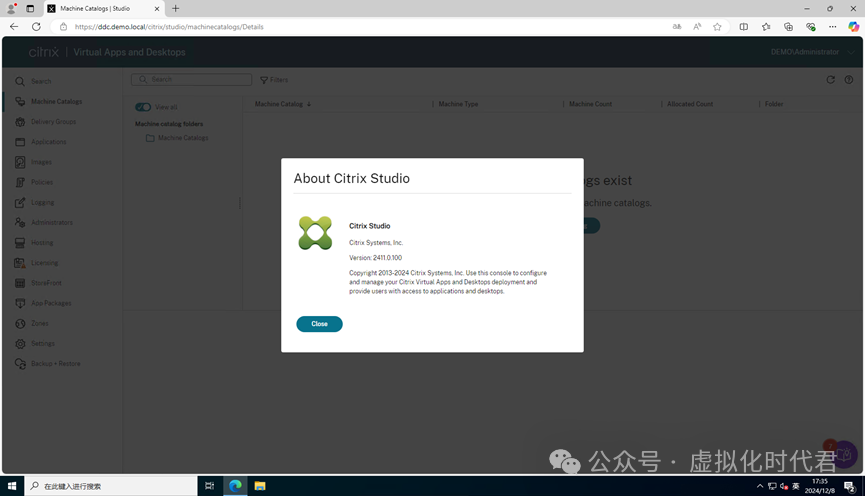Open browser collections
The height and width of the screenshot is (496, 865).
coord(788,26)
